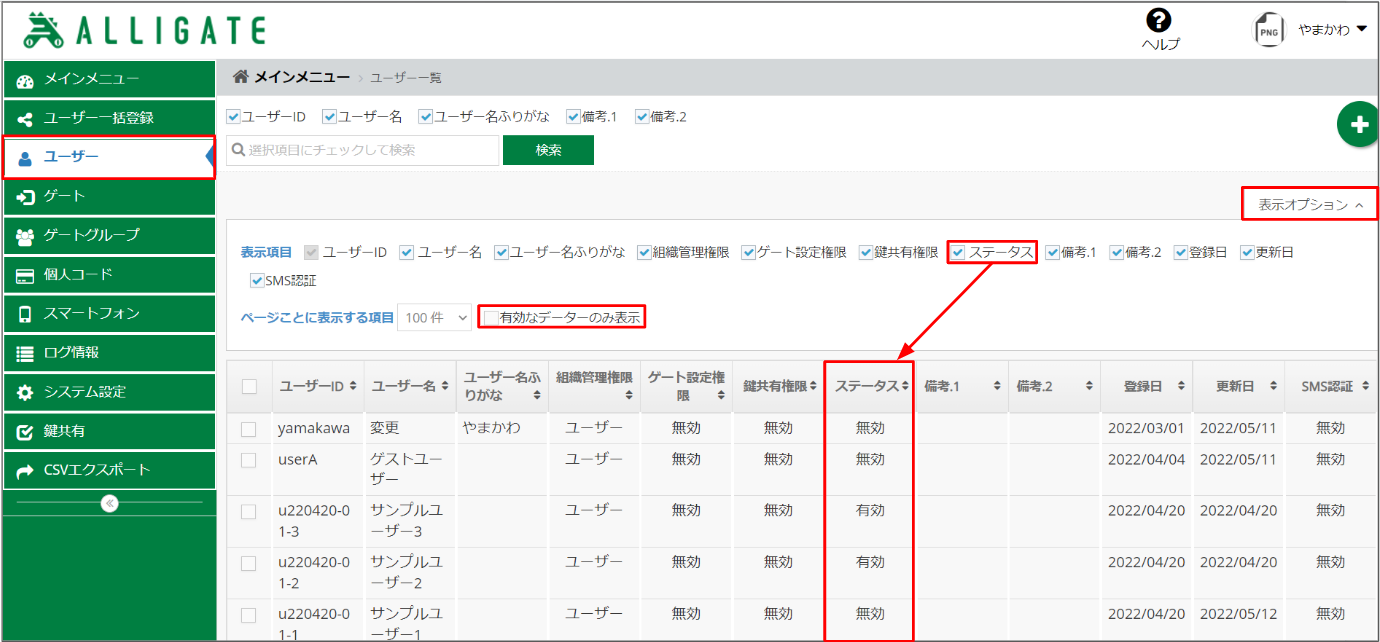Click the 2022/05/12 update date cell
1380x642 pixels.
click(1238, 613)
